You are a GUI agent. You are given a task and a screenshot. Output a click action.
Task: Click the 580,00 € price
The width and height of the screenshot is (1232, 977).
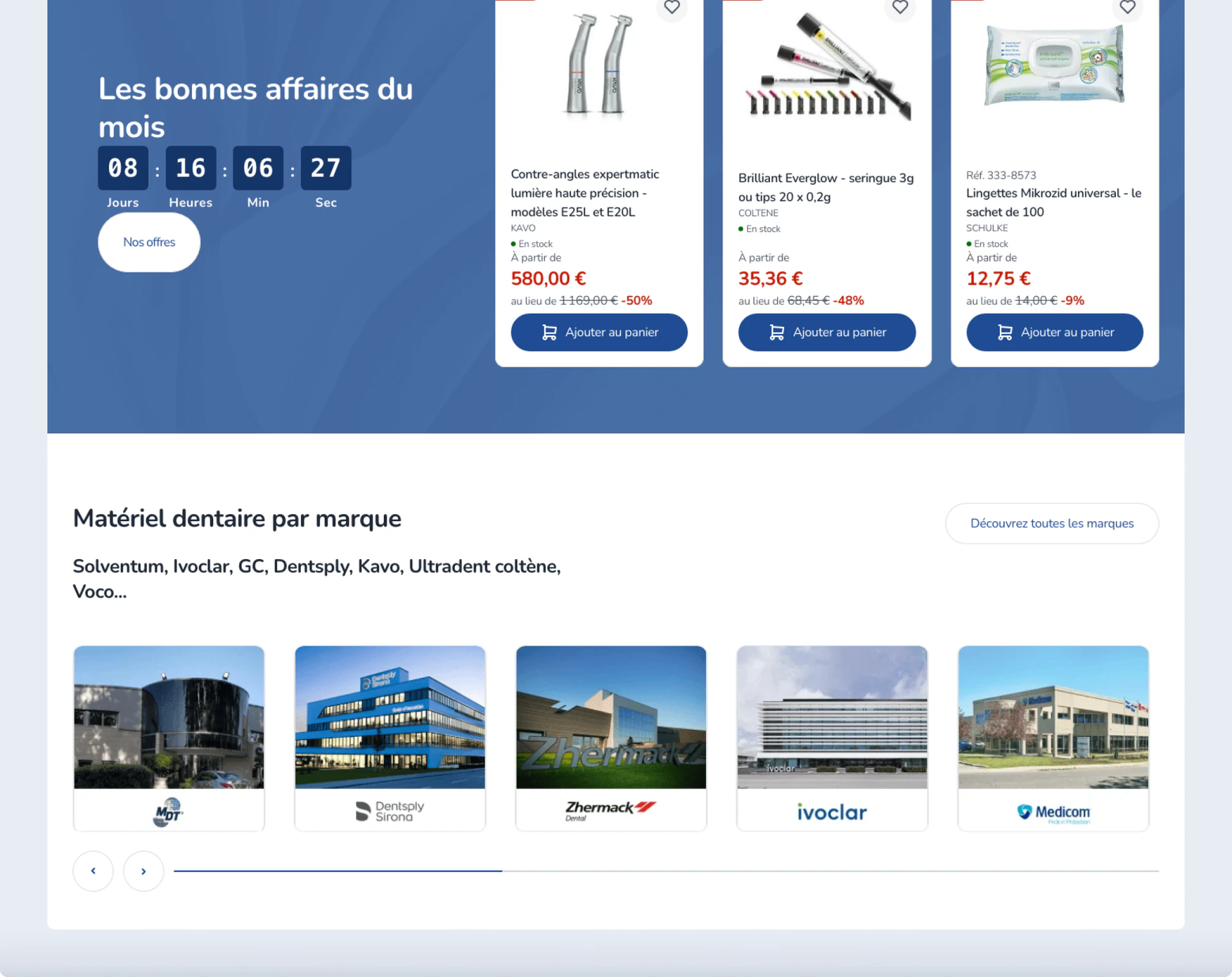coord(548,279)
